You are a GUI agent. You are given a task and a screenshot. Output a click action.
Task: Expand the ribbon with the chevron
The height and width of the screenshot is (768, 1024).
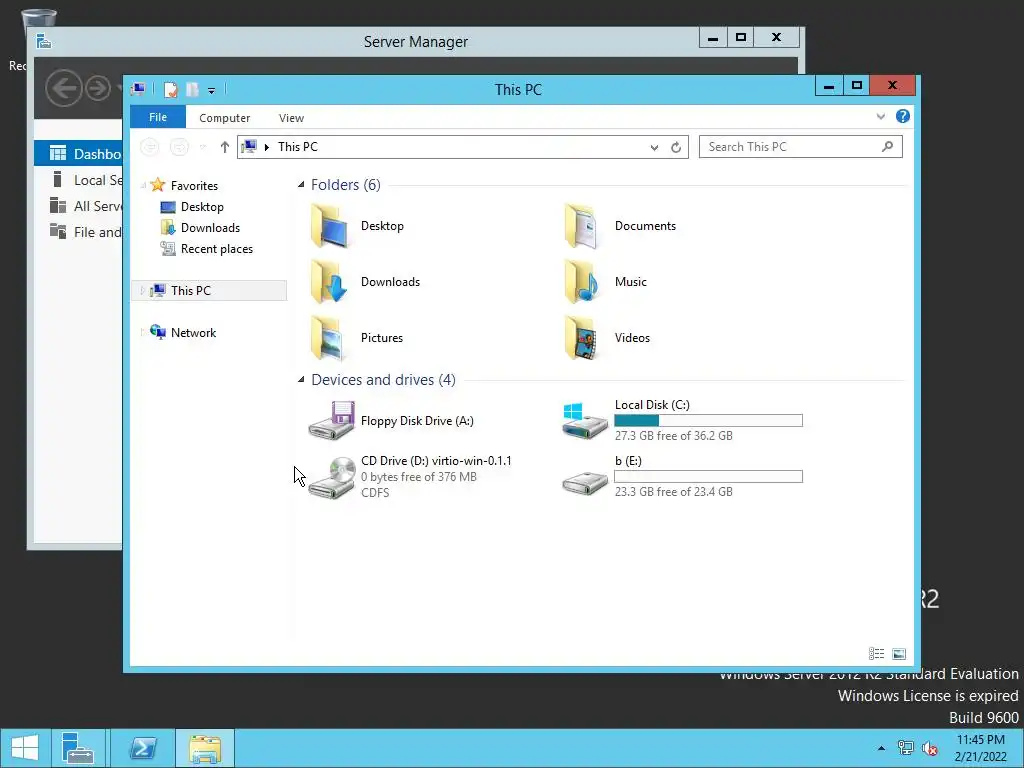(880, 117)
